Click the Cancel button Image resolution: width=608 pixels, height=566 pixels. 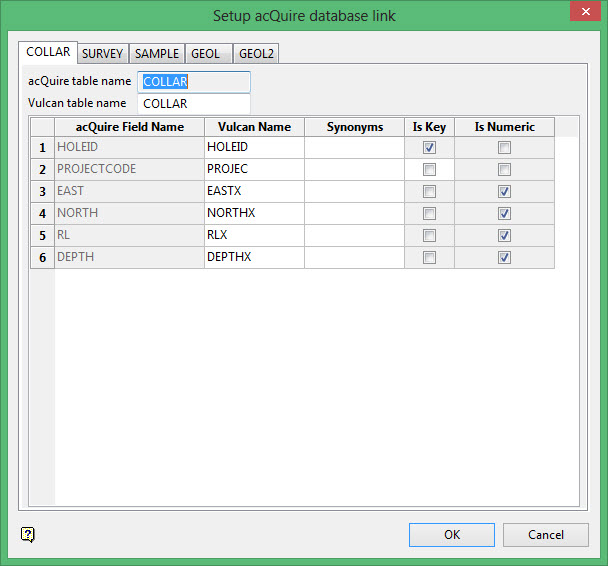(x=546, y=535)
